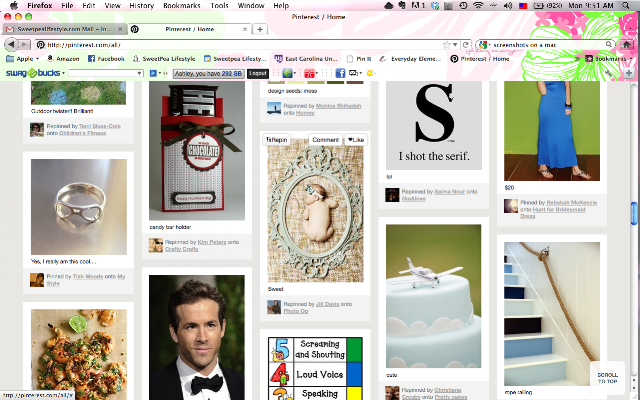Open the volume control in the menu bar

(x=508, y=5)
